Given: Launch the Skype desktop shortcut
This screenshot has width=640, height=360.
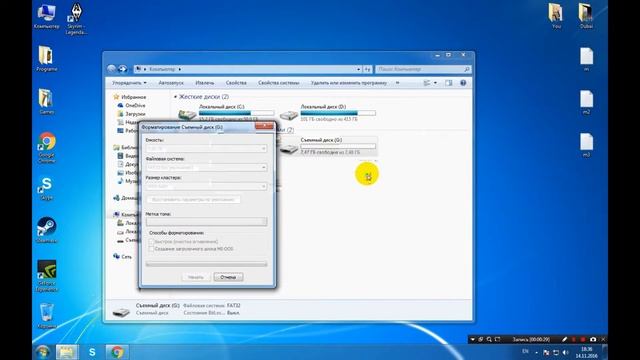Looking at the screenshot, I should [46, 189].
